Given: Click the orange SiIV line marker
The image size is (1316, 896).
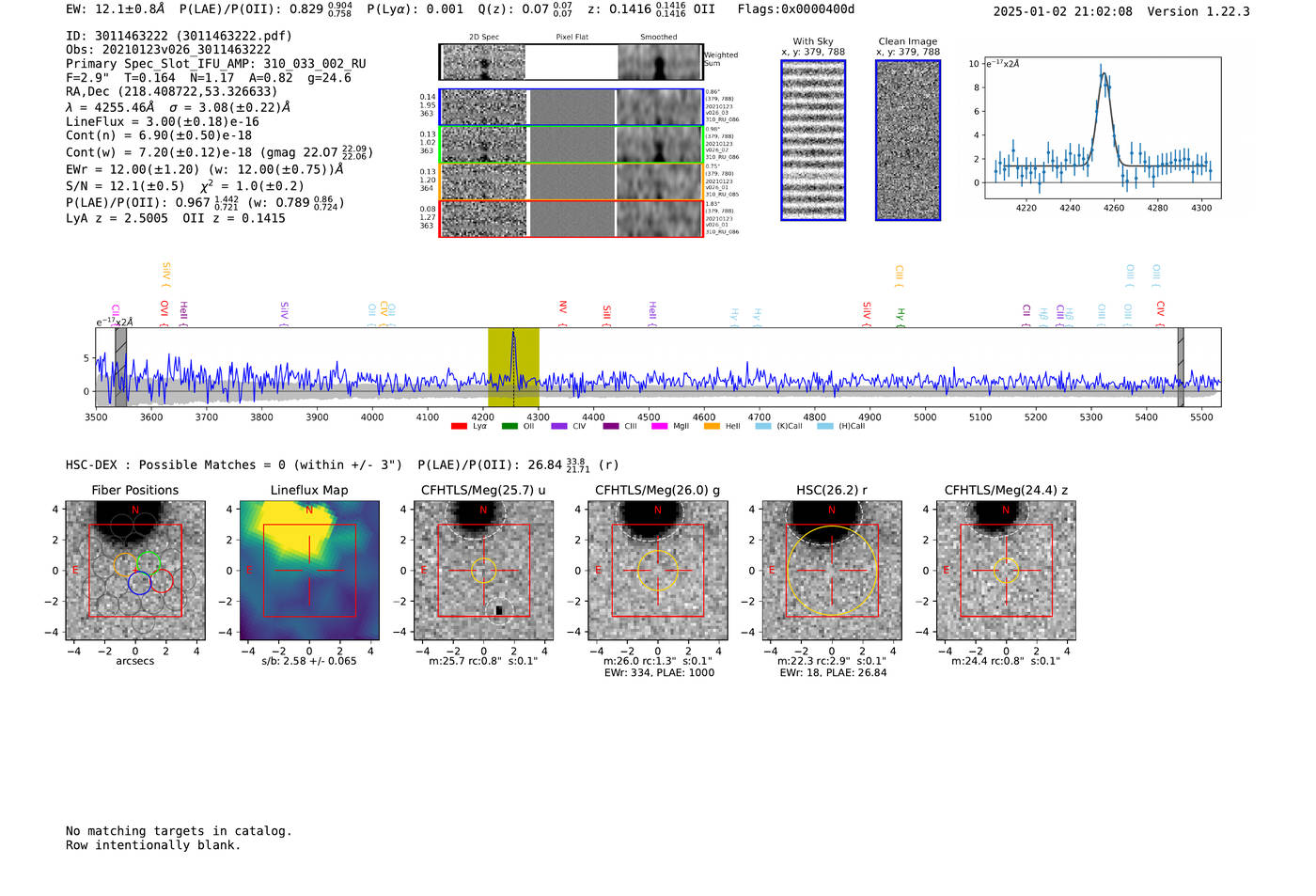Looking at the screenshot, I should pyautogui.click(x=166, y=275).
